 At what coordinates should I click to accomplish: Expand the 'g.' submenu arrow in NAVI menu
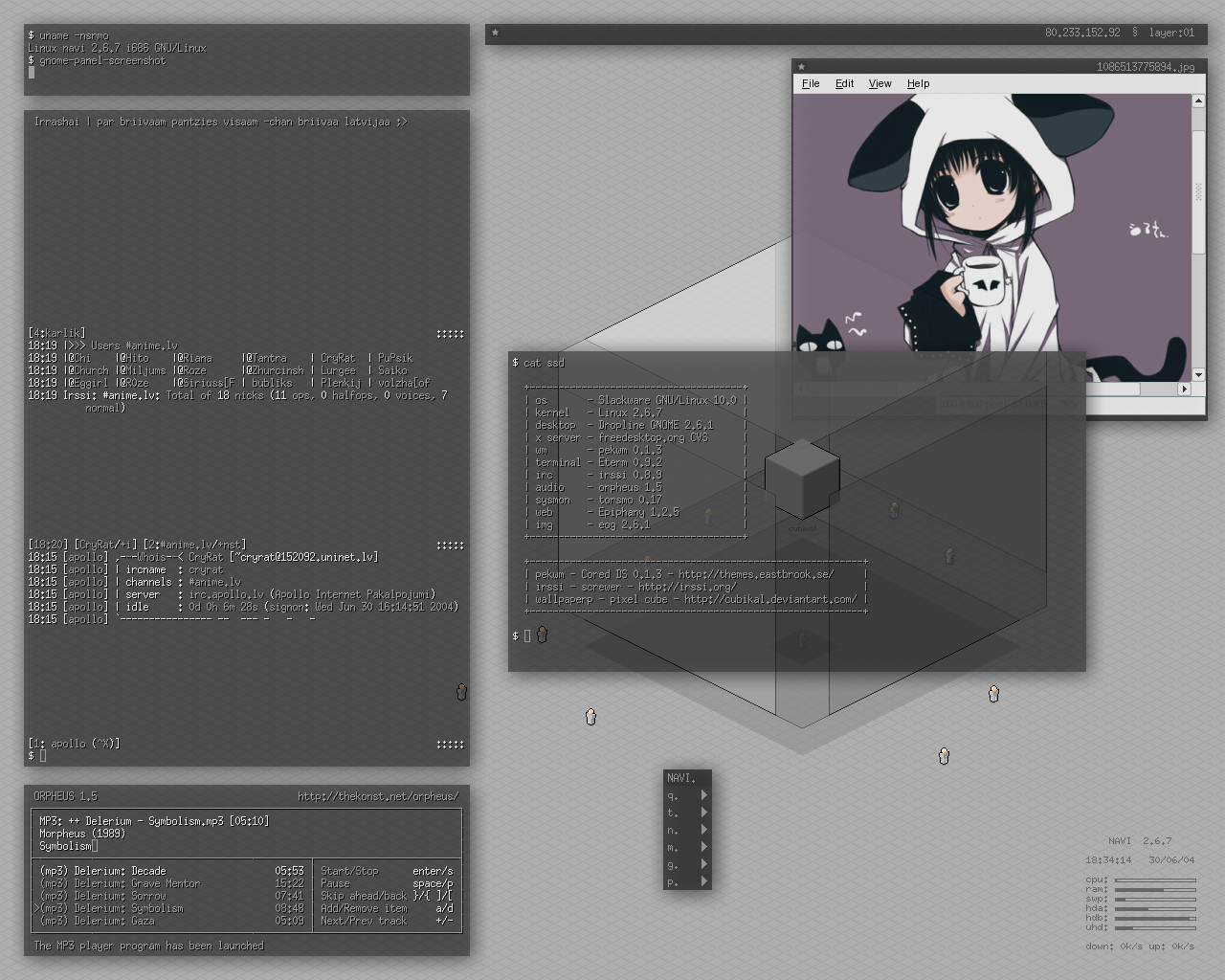point(703,863)
